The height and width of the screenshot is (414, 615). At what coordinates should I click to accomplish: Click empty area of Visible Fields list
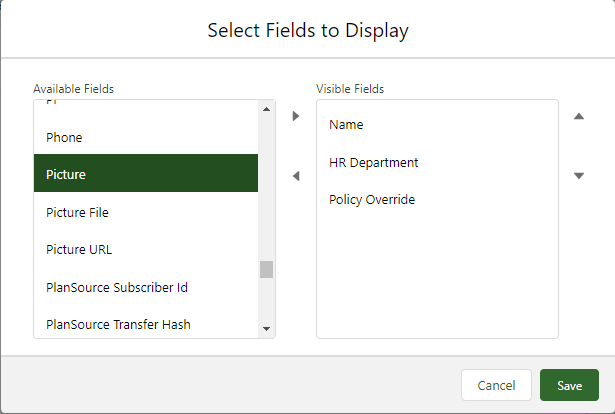pyautogui.click(x=436, y=280)
